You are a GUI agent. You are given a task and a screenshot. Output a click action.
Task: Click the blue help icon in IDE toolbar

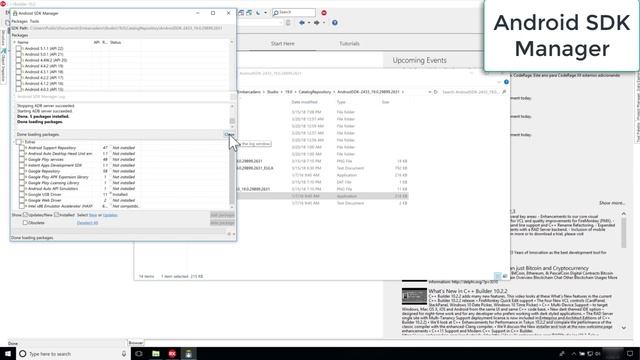click(x=335, y=23)
